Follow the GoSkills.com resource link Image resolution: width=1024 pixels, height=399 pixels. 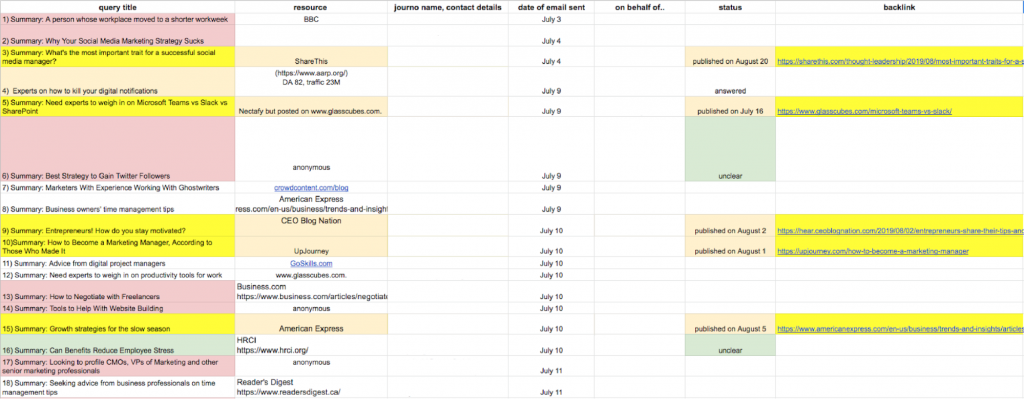312,264
